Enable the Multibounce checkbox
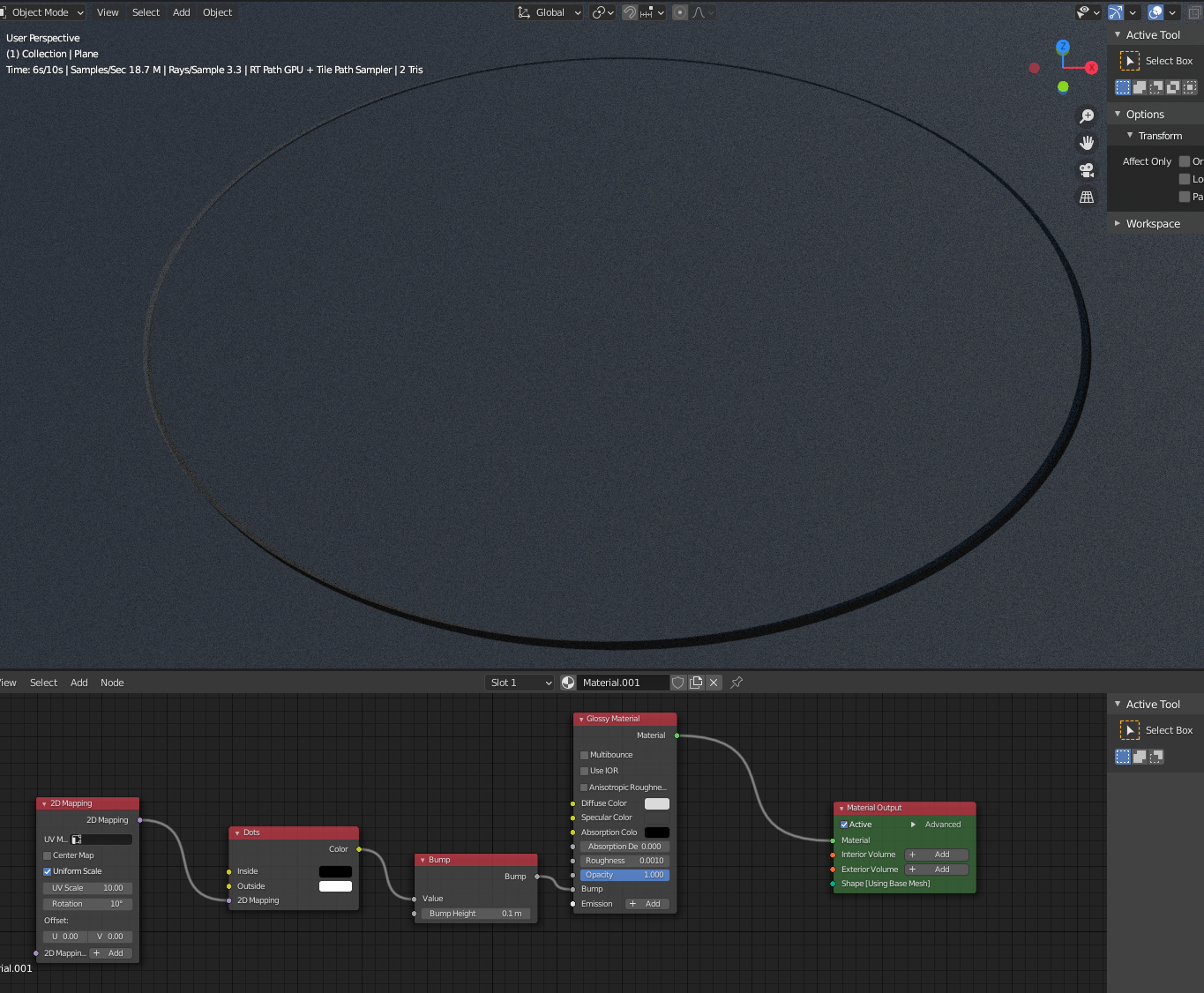Screen dimensions: 1204x993 pos(584,755)
